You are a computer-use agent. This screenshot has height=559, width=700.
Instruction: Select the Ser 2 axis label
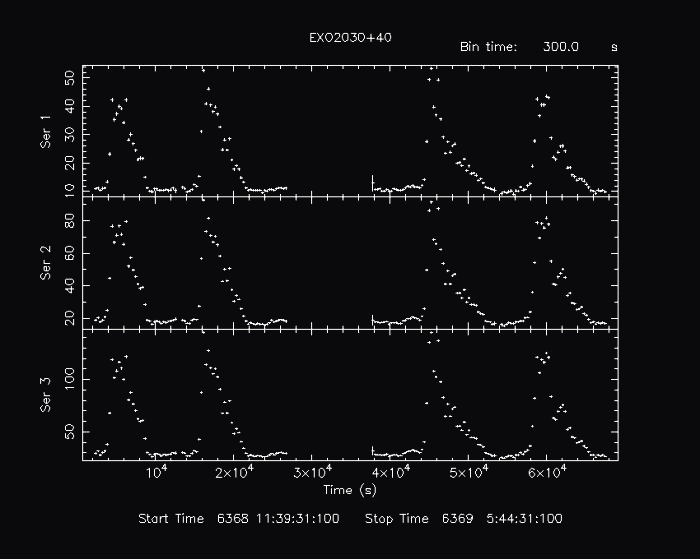tap(46, 263)
